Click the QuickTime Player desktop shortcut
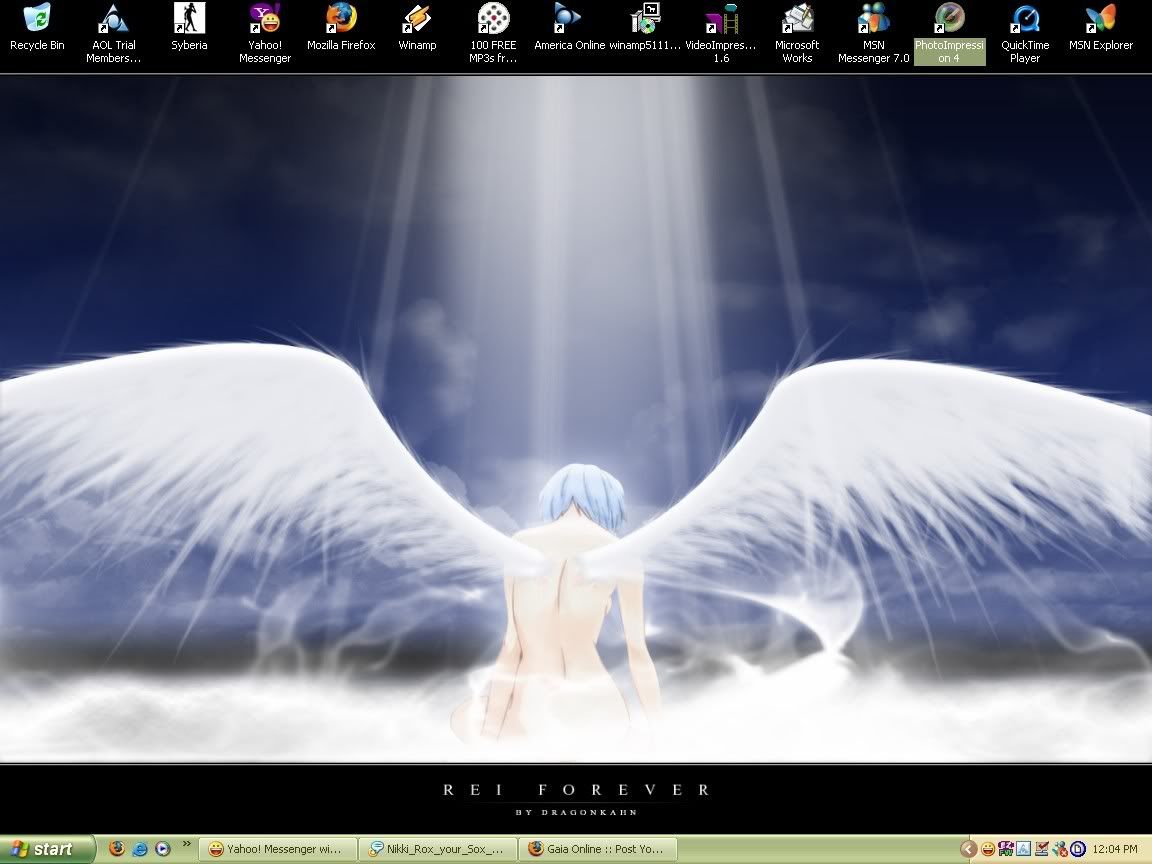Viewport: 1152px width, 864px height. click(x=1025, y=34)
